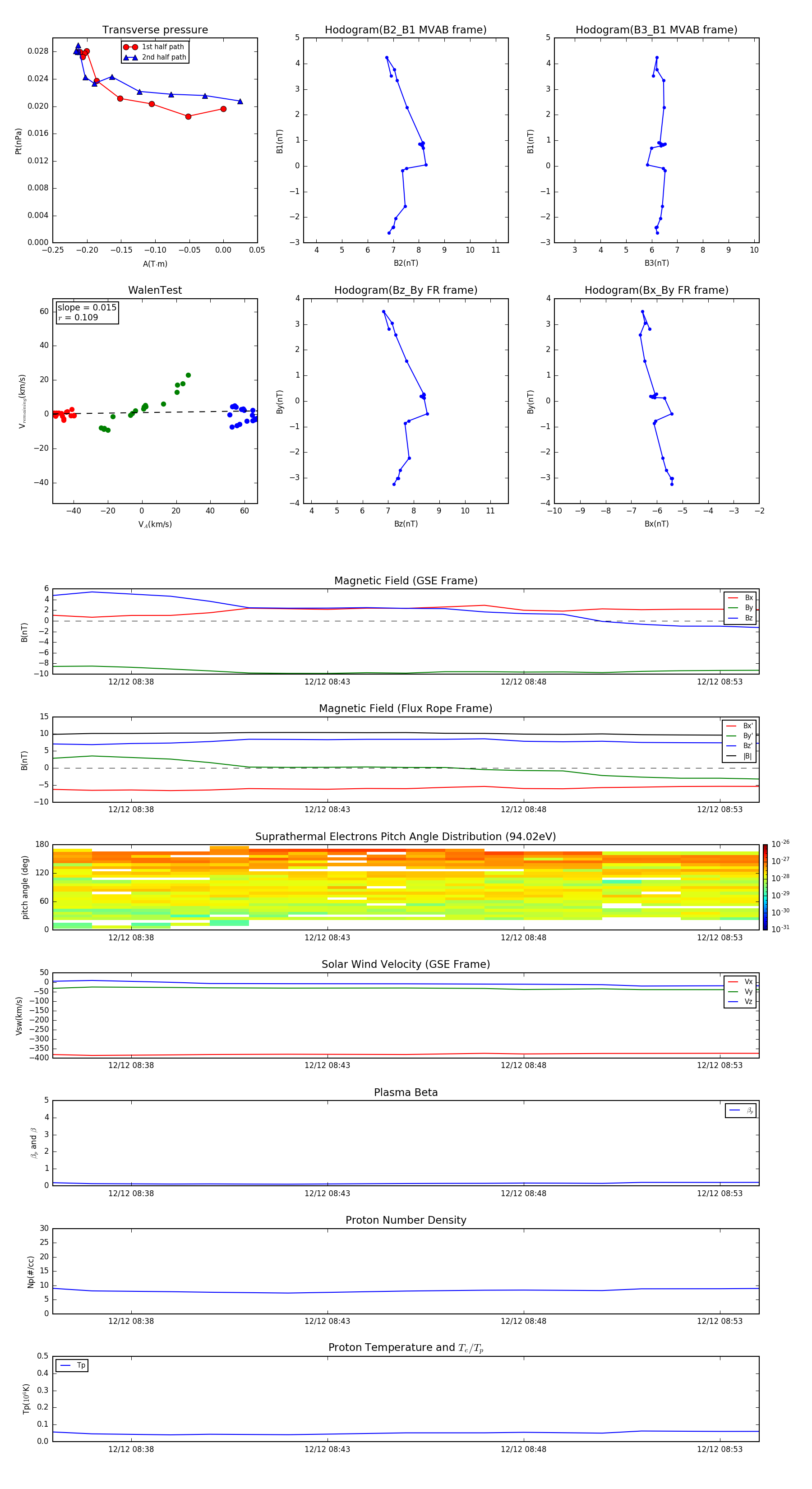This screenshot has width=812, height=1489.
Task: Click the 'Vsw(km/s)' y-axis label
Action: (x=19, y=1015)
